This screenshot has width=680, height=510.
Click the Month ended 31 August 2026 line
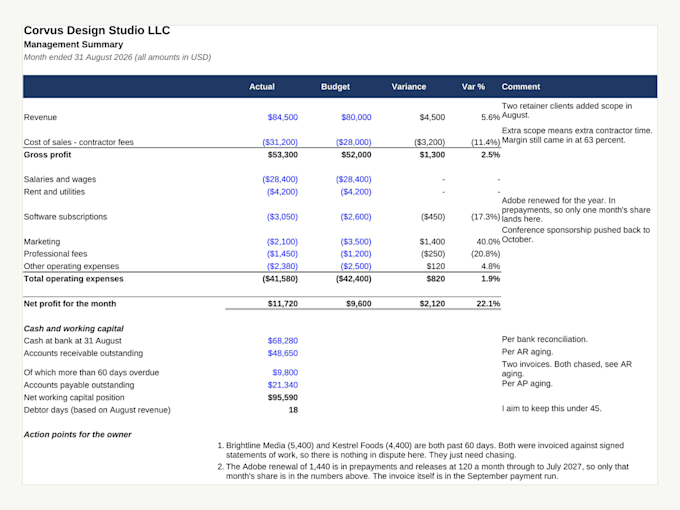tap(117, 57)
